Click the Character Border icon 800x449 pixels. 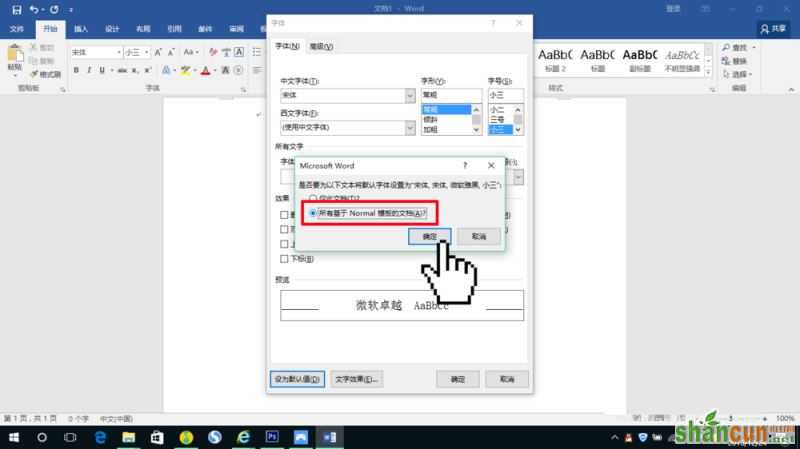coord(239,52)
